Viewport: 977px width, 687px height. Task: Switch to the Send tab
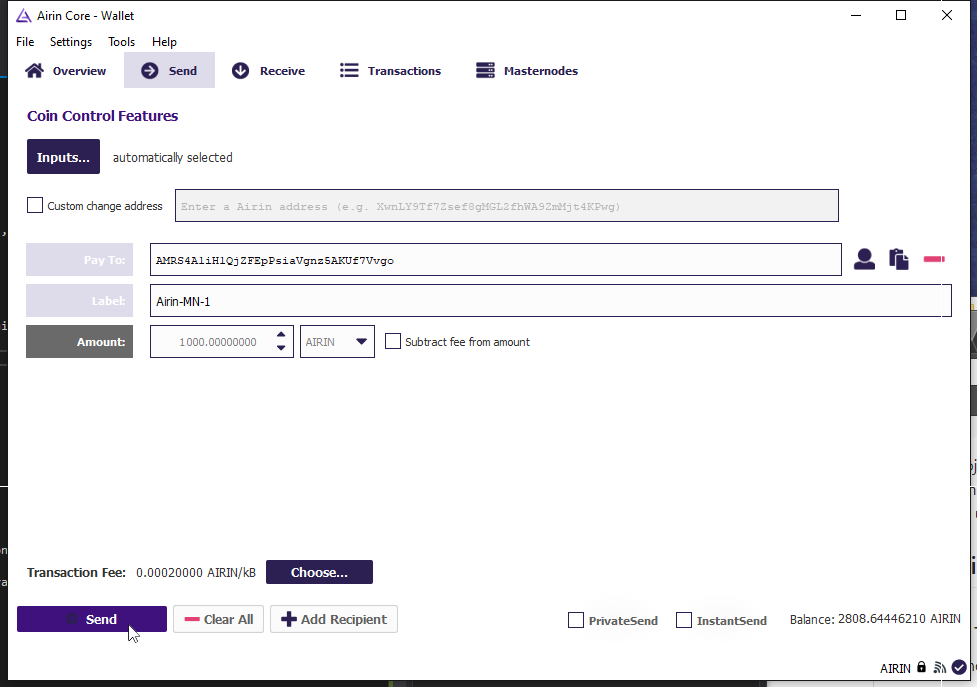tap(169, 70)
